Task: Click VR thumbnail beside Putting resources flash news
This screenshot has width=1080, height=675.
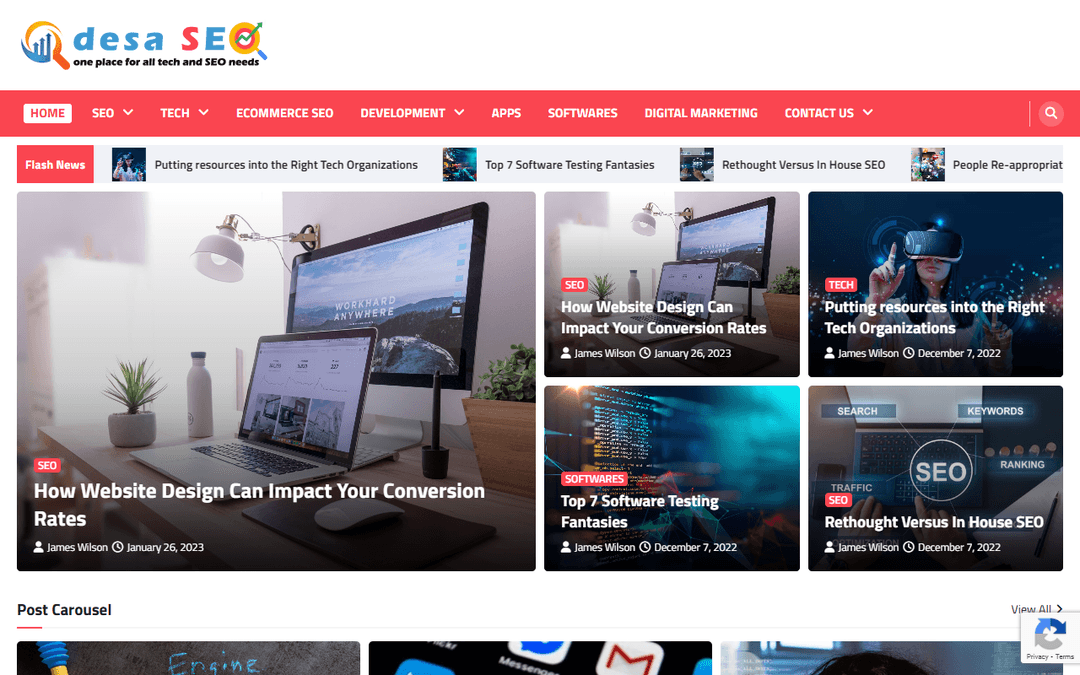Action: coord(129,165)
